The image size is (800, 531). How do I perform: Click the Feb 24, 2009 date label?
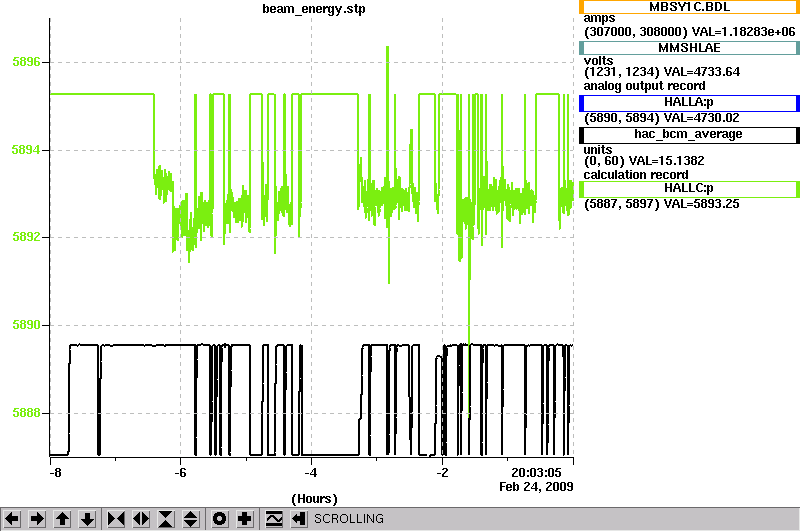536,487
